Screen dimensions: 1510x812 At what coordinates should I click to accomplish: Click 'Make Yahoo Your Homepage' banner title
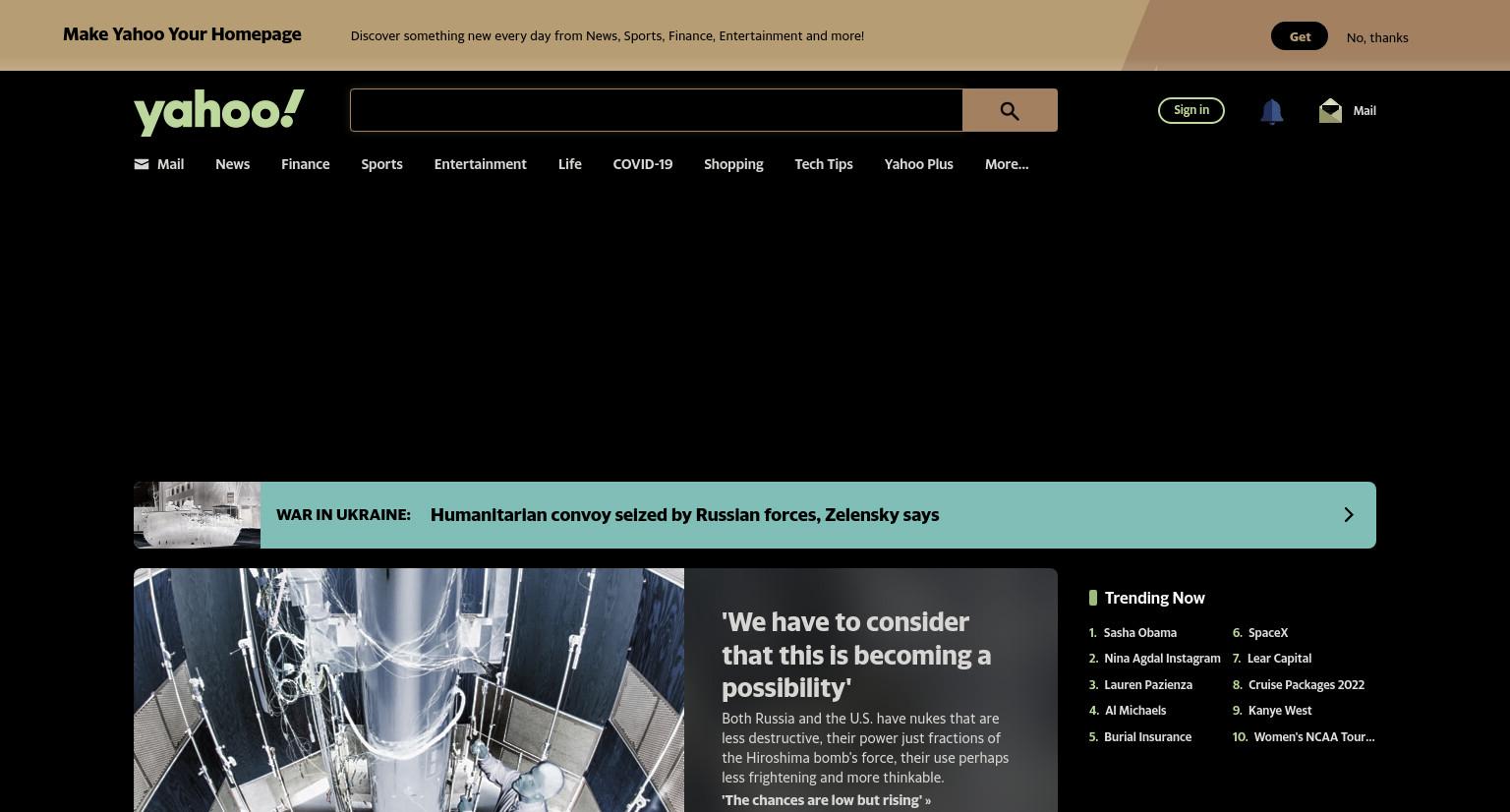pyautogui.click(x=182, y=34)
